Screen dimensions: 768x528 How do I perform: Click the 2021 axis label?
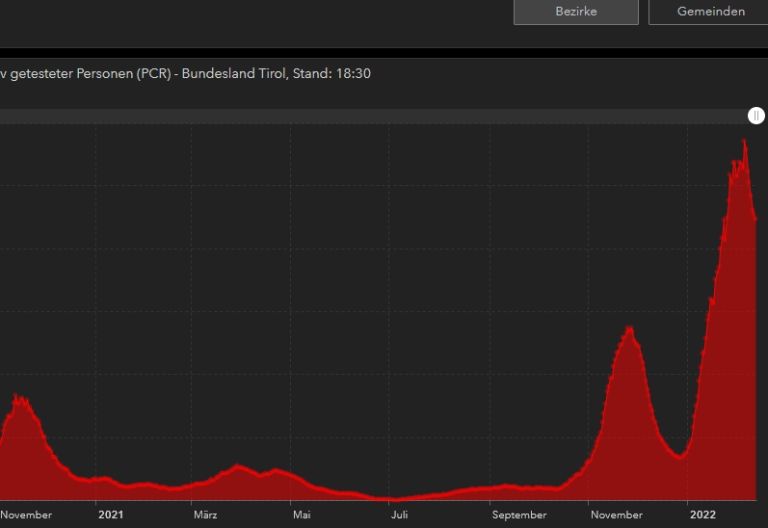coord(111,515)
